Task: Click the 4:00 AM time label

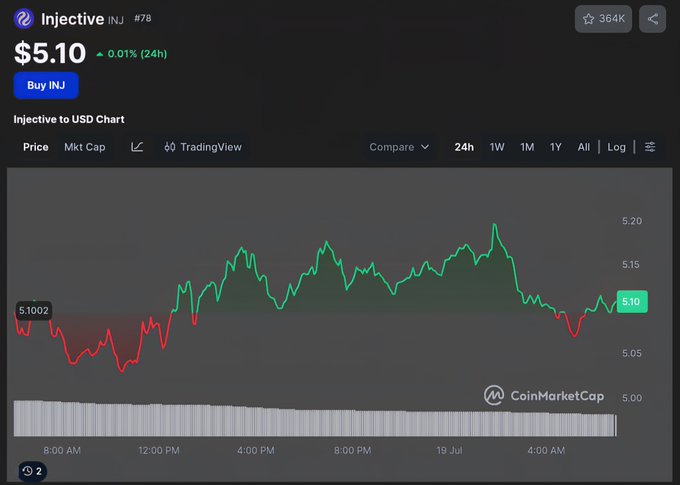Action: pos(546,450)
